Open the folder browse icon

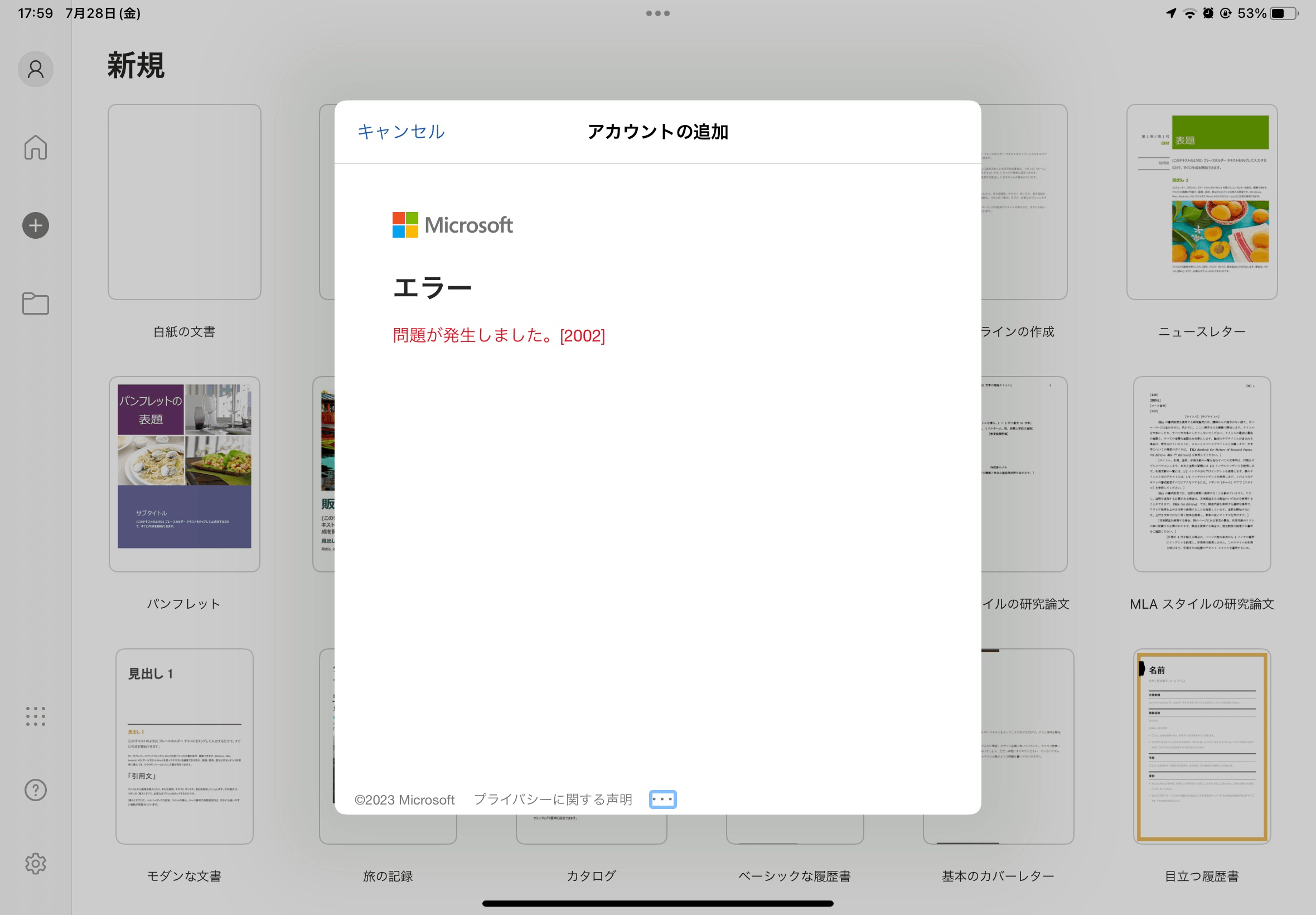36,304
